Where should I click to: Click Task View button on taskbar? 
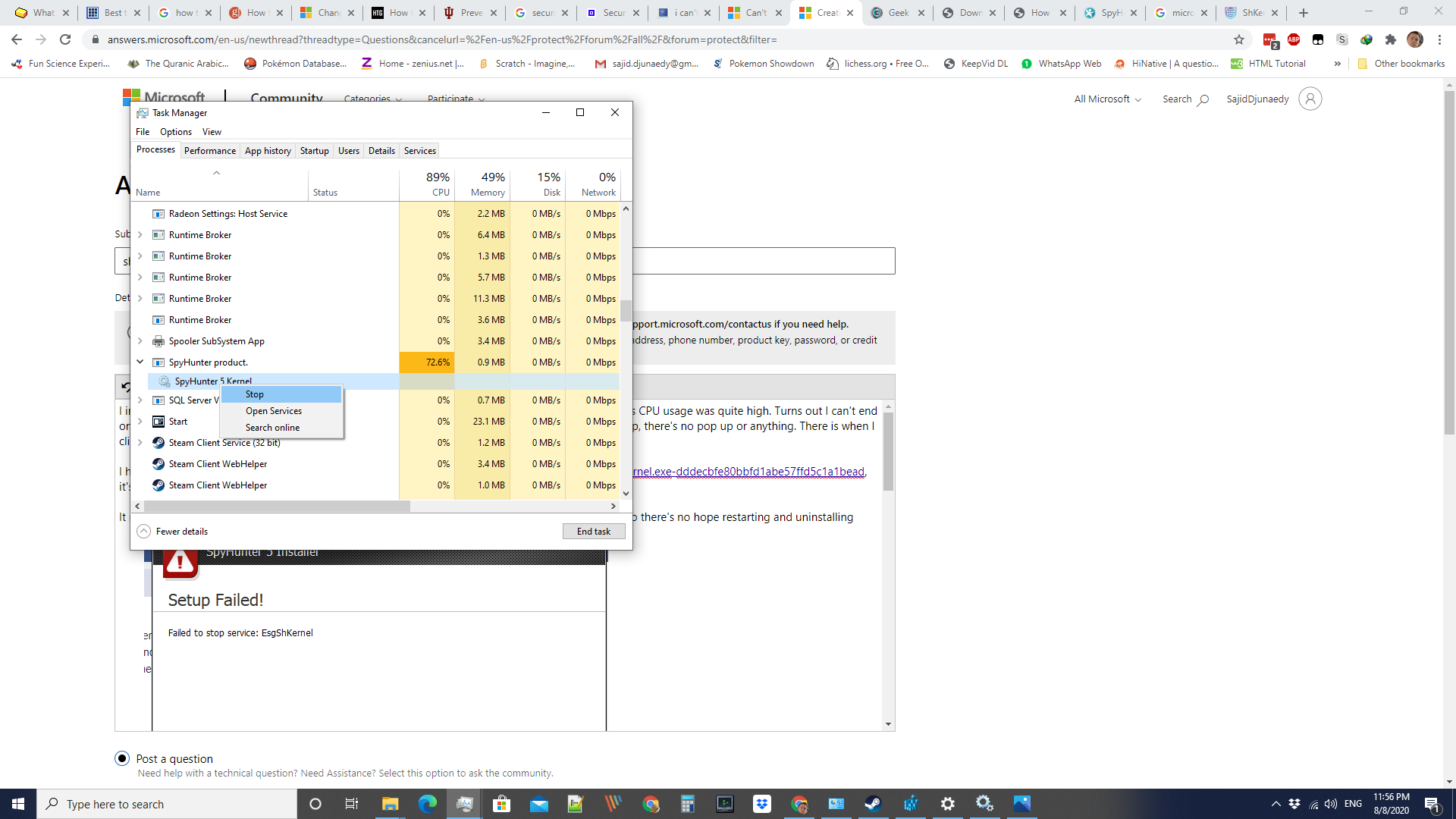click(x=351, y=804)
